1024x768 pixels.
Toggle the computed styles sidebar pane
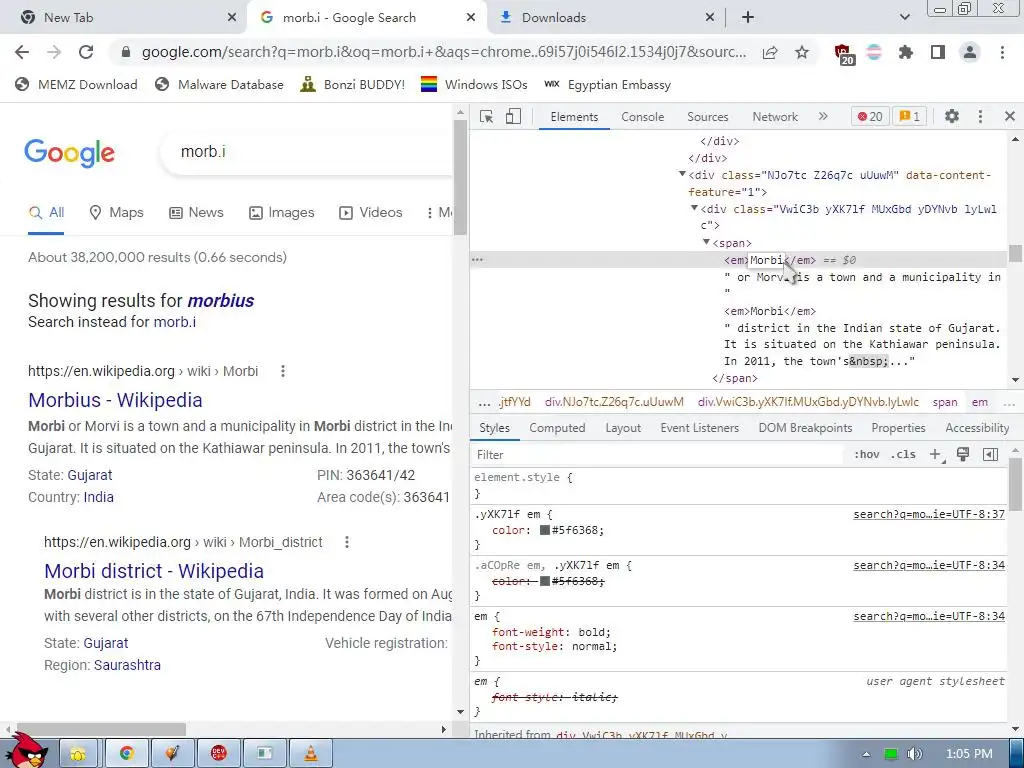tap(990, 455)
